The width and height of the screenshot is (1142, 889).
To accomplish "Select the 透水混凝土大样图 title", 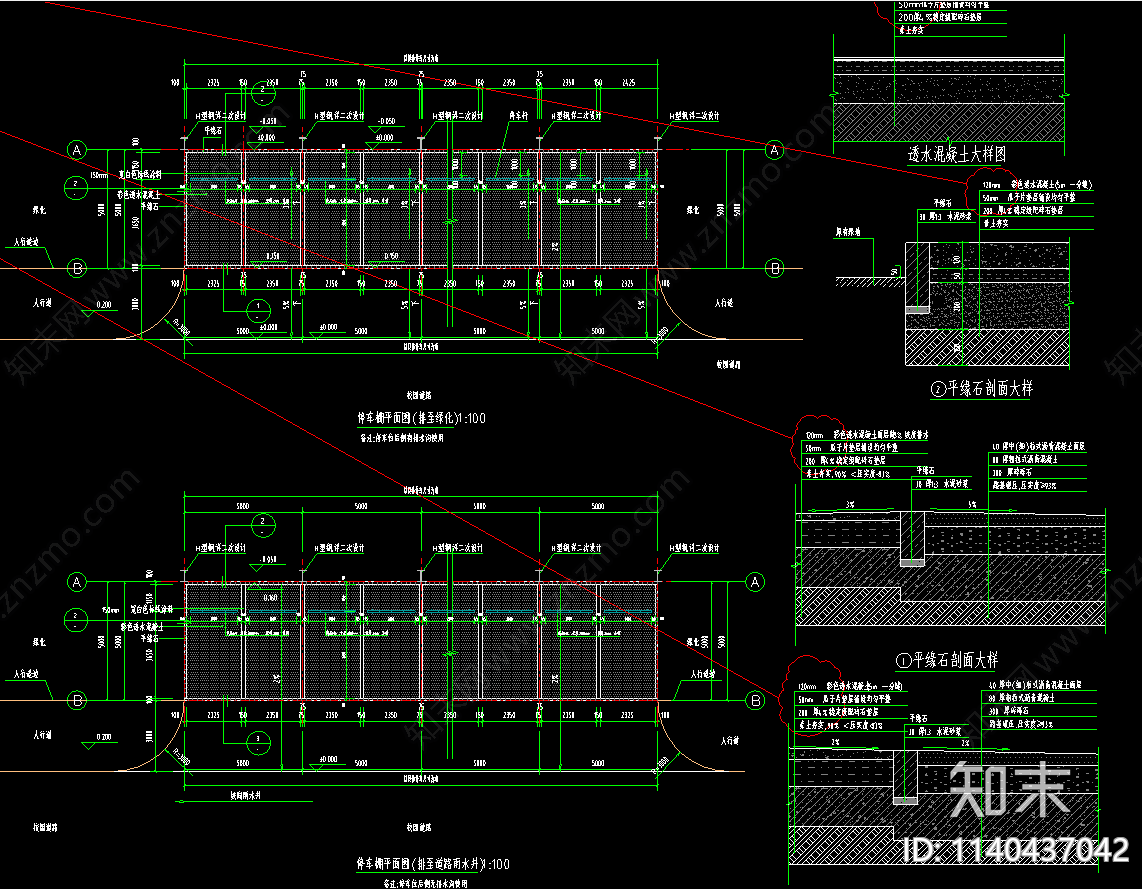I will point(956,155).
